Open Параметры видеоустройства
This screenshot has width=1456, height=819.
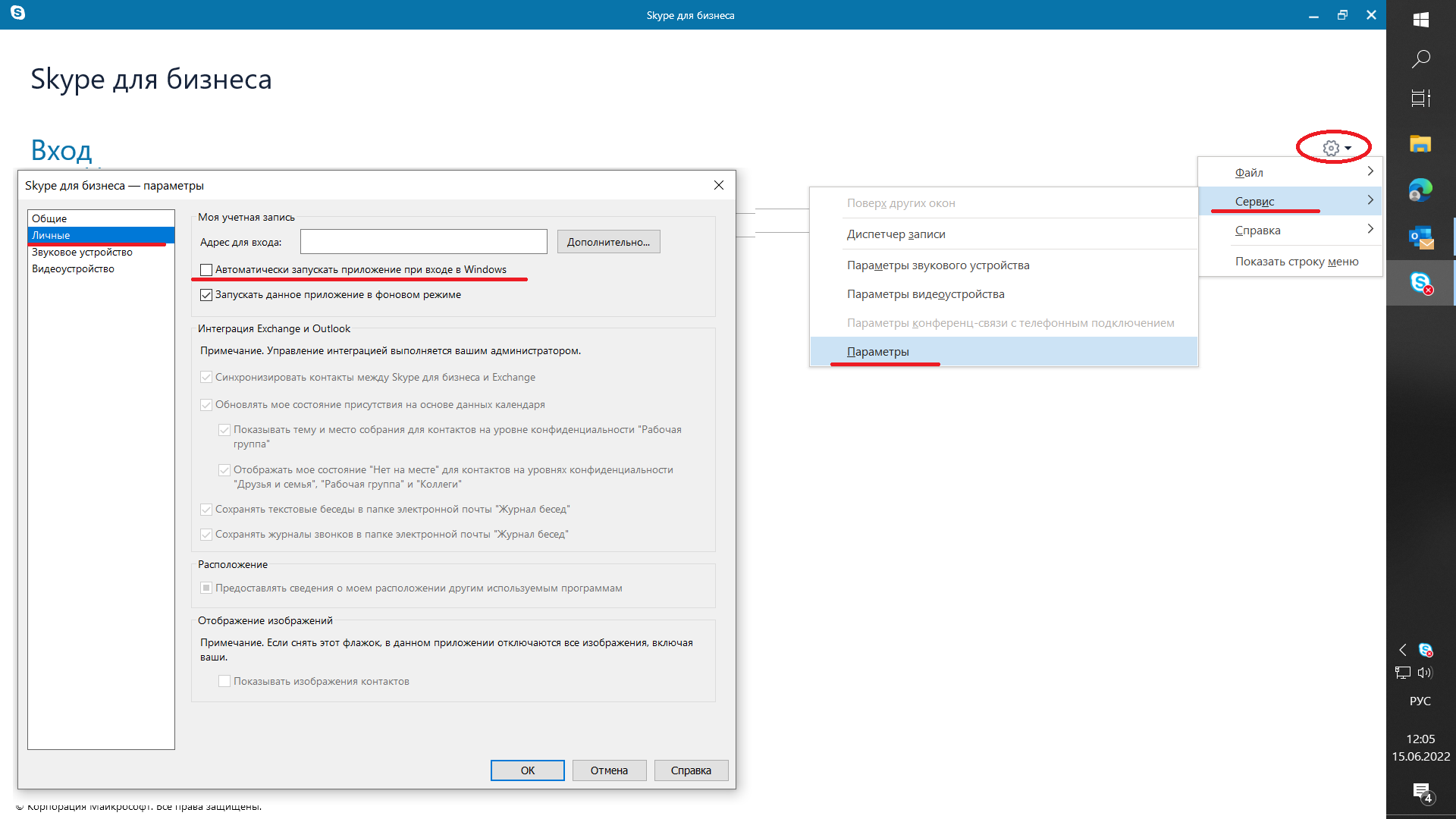click(x=1004, y=294)
